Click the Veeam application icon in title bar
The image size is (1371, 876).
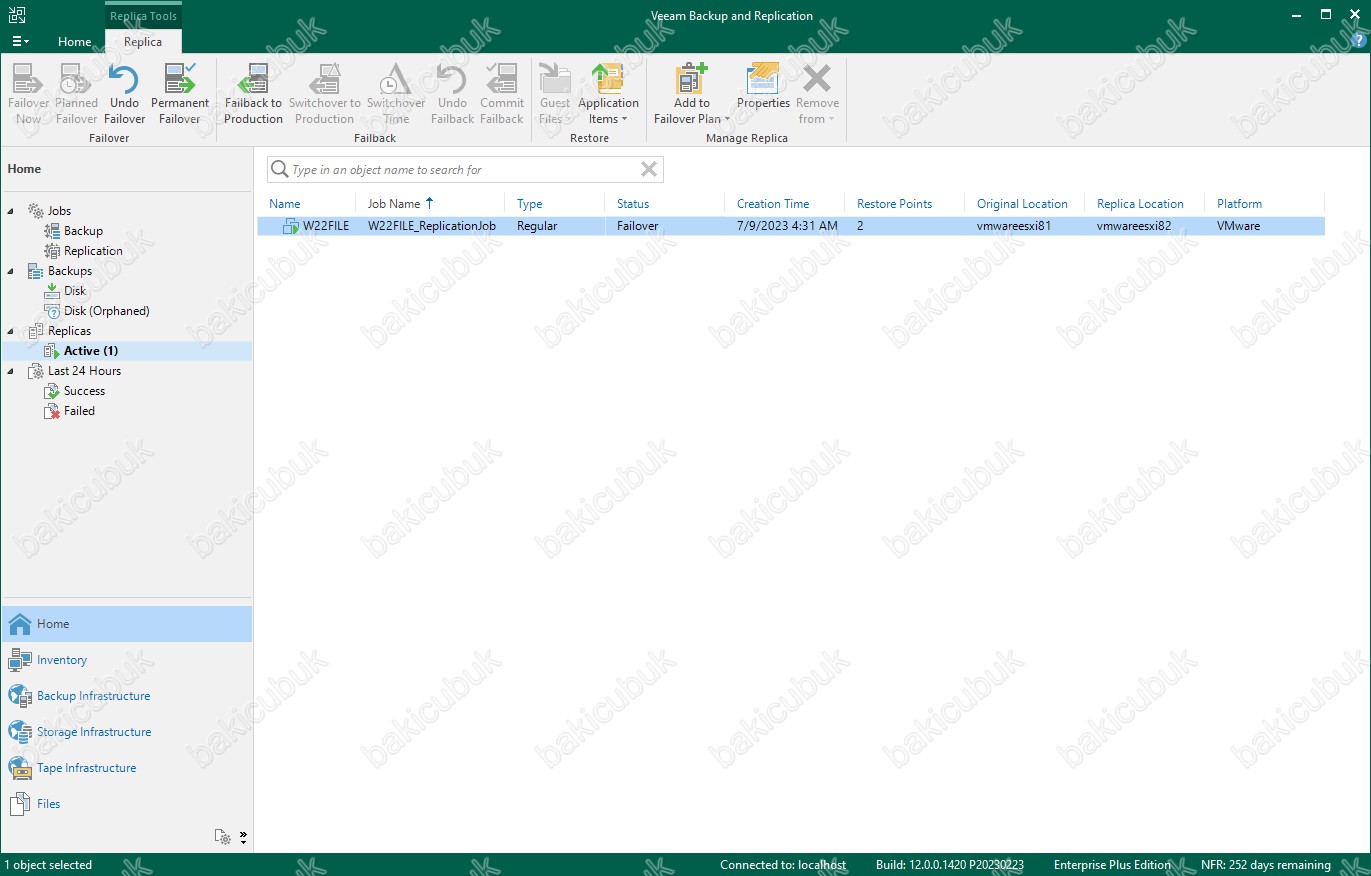click(x=16, y=15)
